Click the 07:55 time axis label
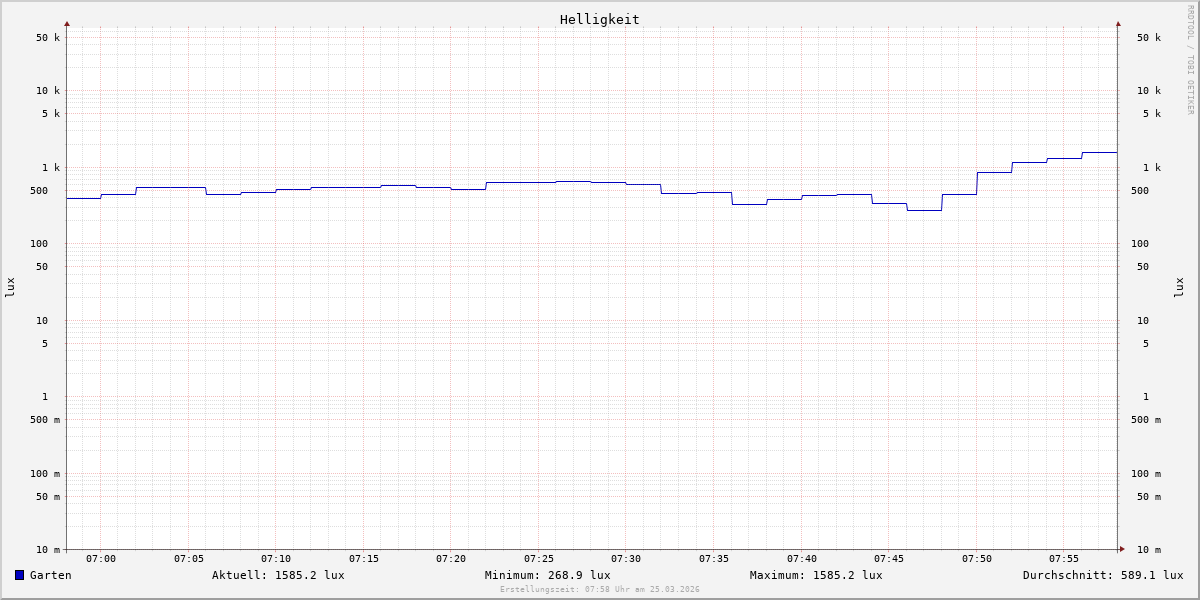The width and height of the screenshot is (1200, 600). point(1064,559)
